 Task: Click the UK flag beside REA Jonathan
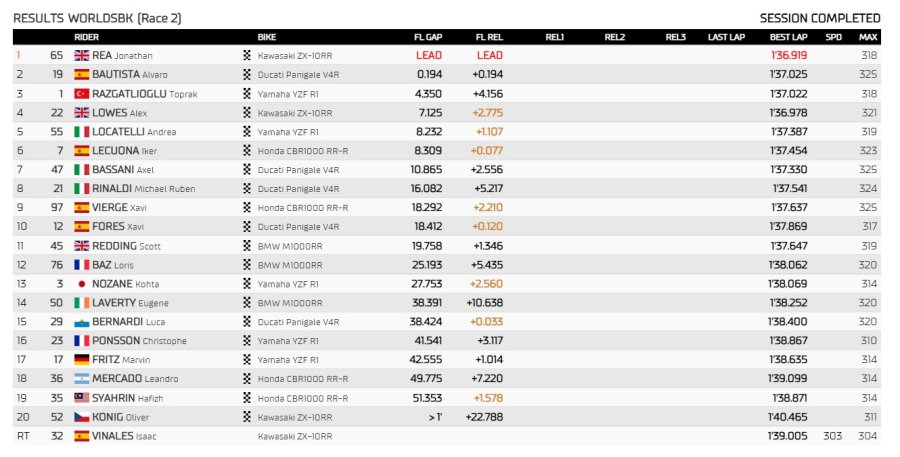pos(82,56)
